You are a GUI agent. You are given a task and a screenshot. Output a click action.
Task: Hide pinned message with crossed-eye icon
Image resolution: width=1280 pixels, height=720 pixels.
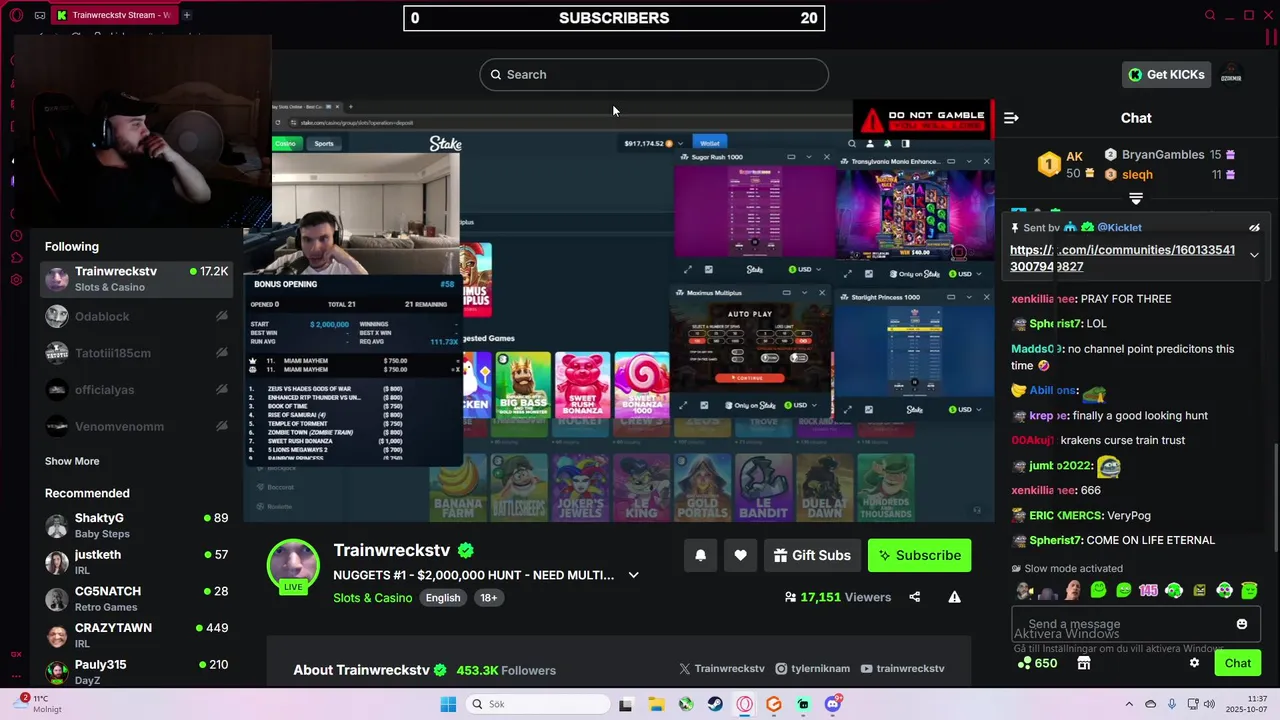point(1254,228)
